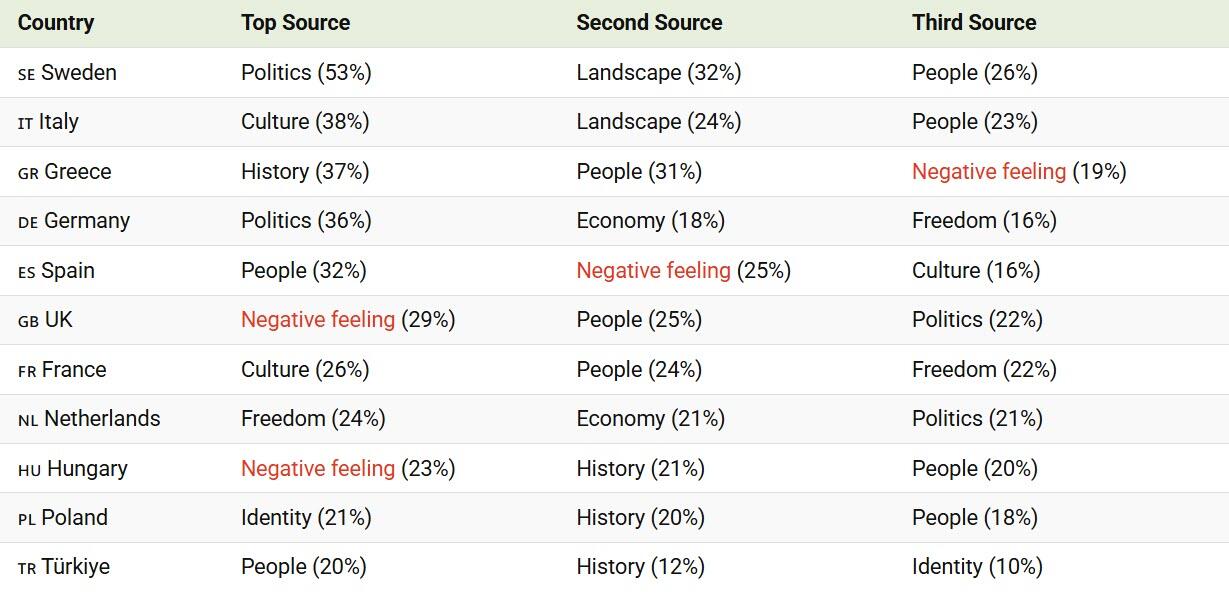The height and width of the screenshot is (594, 1229).
Task: Select Poland's Identity (21%) cell
Action: [x=306, y=518]
